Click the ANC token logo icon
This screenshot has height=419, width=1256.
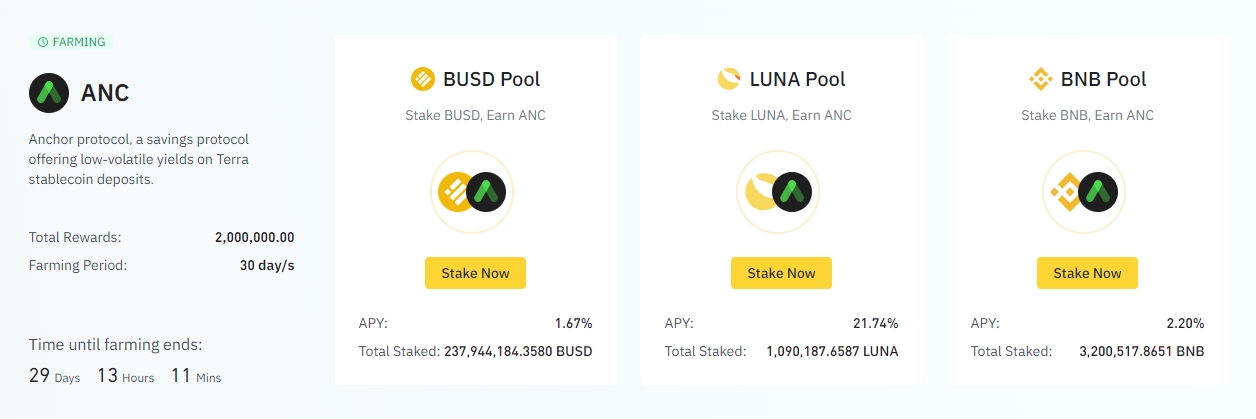click(x=49, y=93)
